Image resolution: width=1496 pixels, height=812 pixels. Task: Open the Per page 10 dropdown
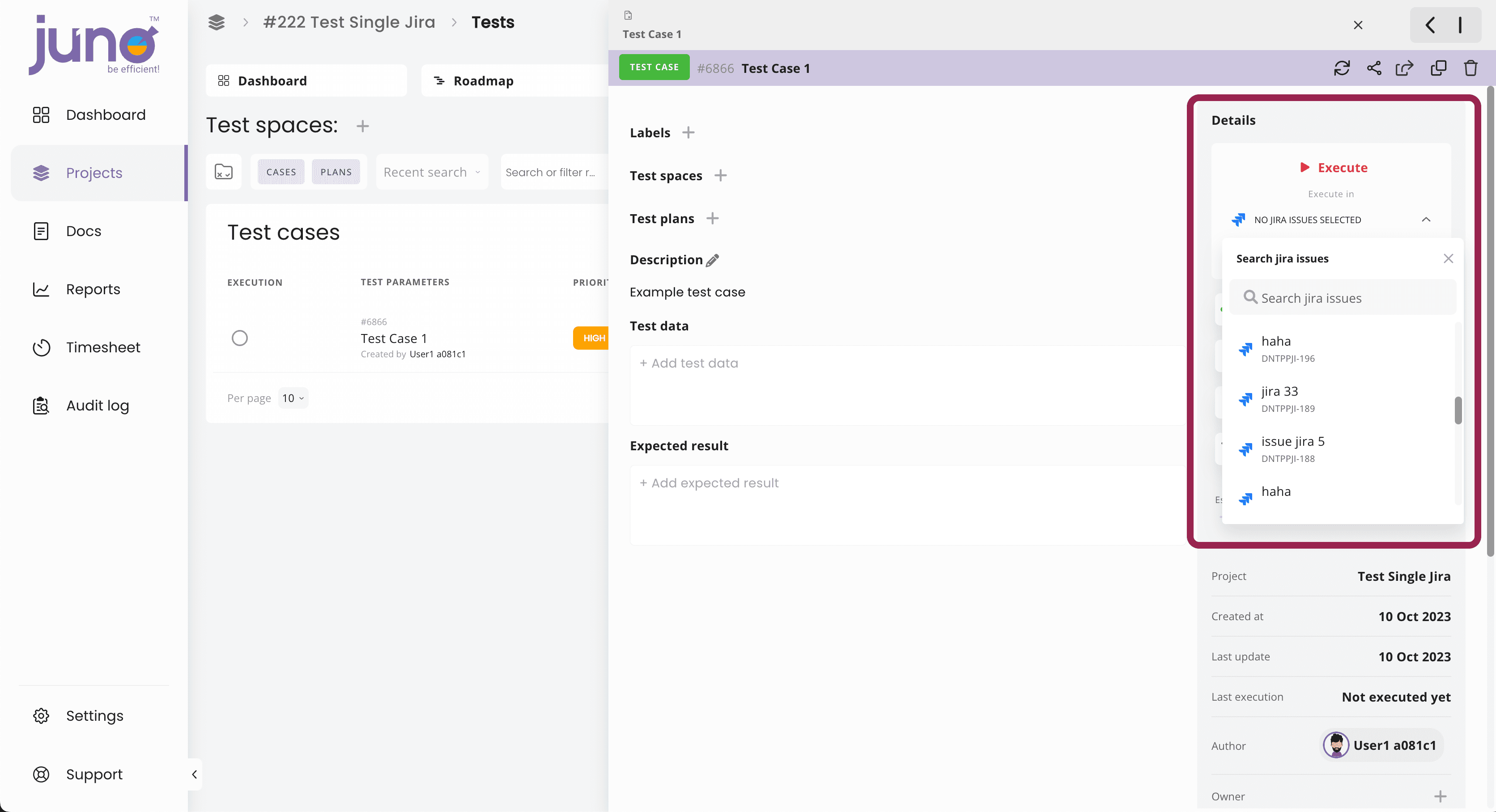[293, 398]
